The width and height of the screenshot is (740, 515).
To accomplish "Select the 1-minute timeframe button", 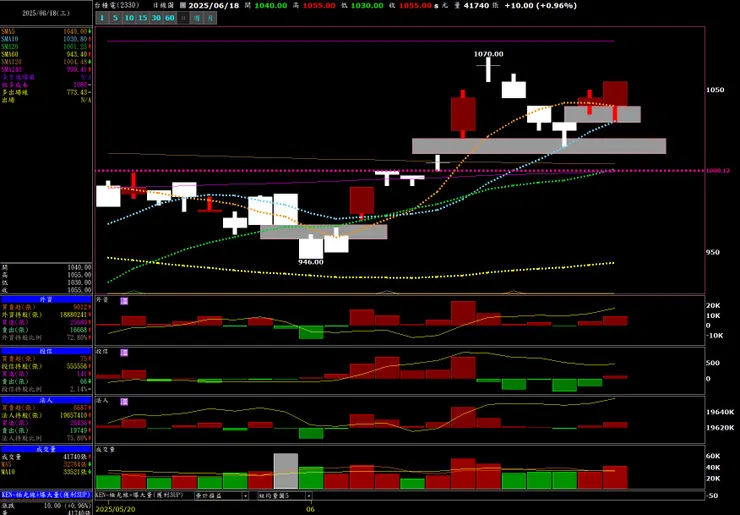I will (x=102, y=18).
